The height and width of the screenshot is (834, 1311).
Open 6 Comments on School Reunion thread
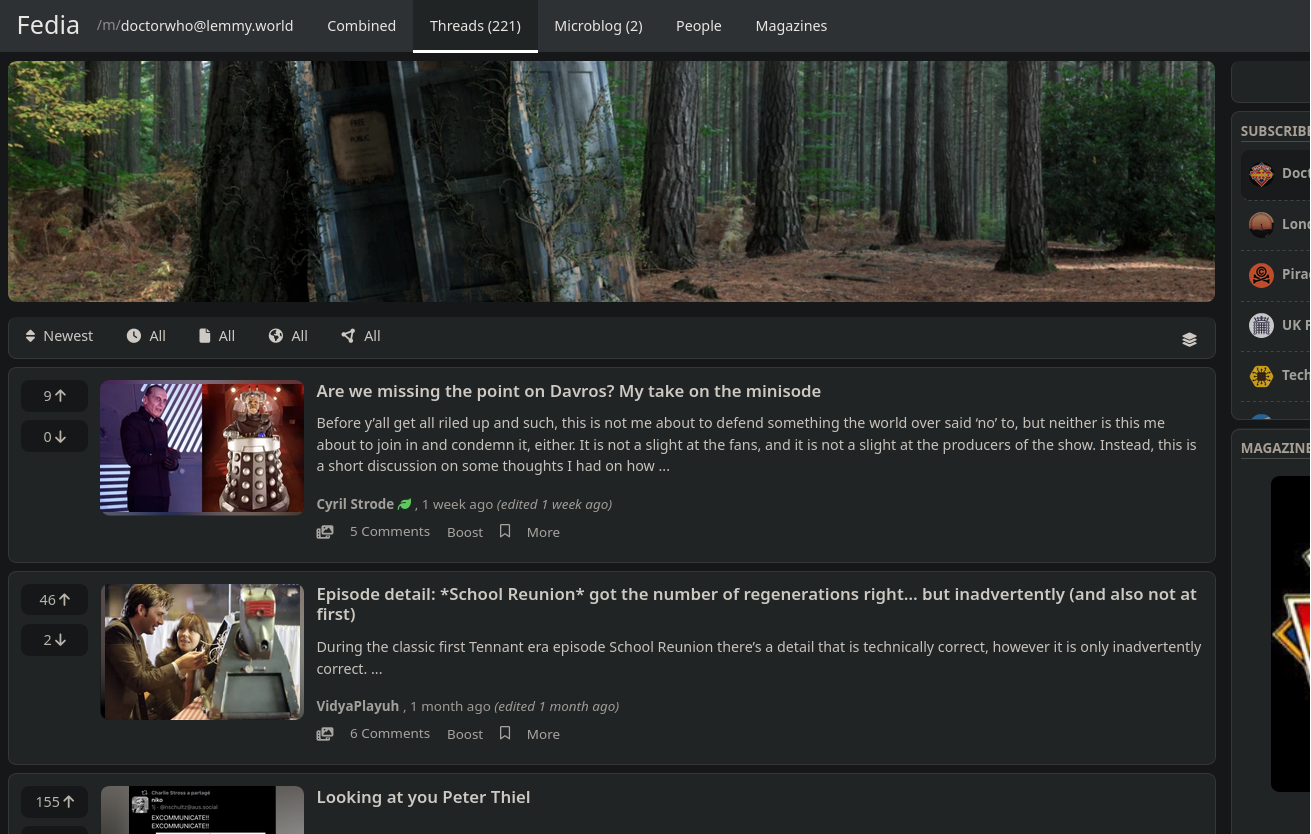[390, 733]
